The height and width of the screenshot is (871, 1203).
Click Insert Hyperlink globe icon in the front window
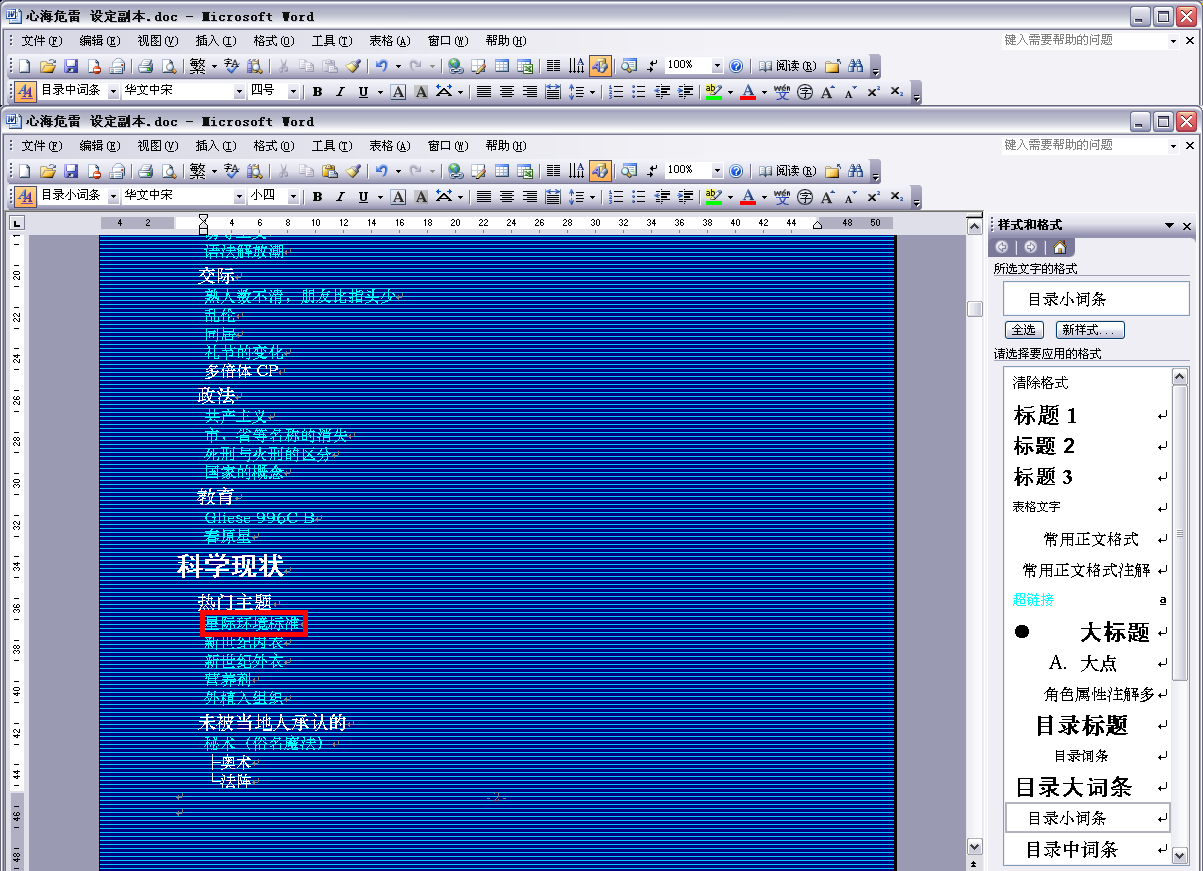click(456, 171)
